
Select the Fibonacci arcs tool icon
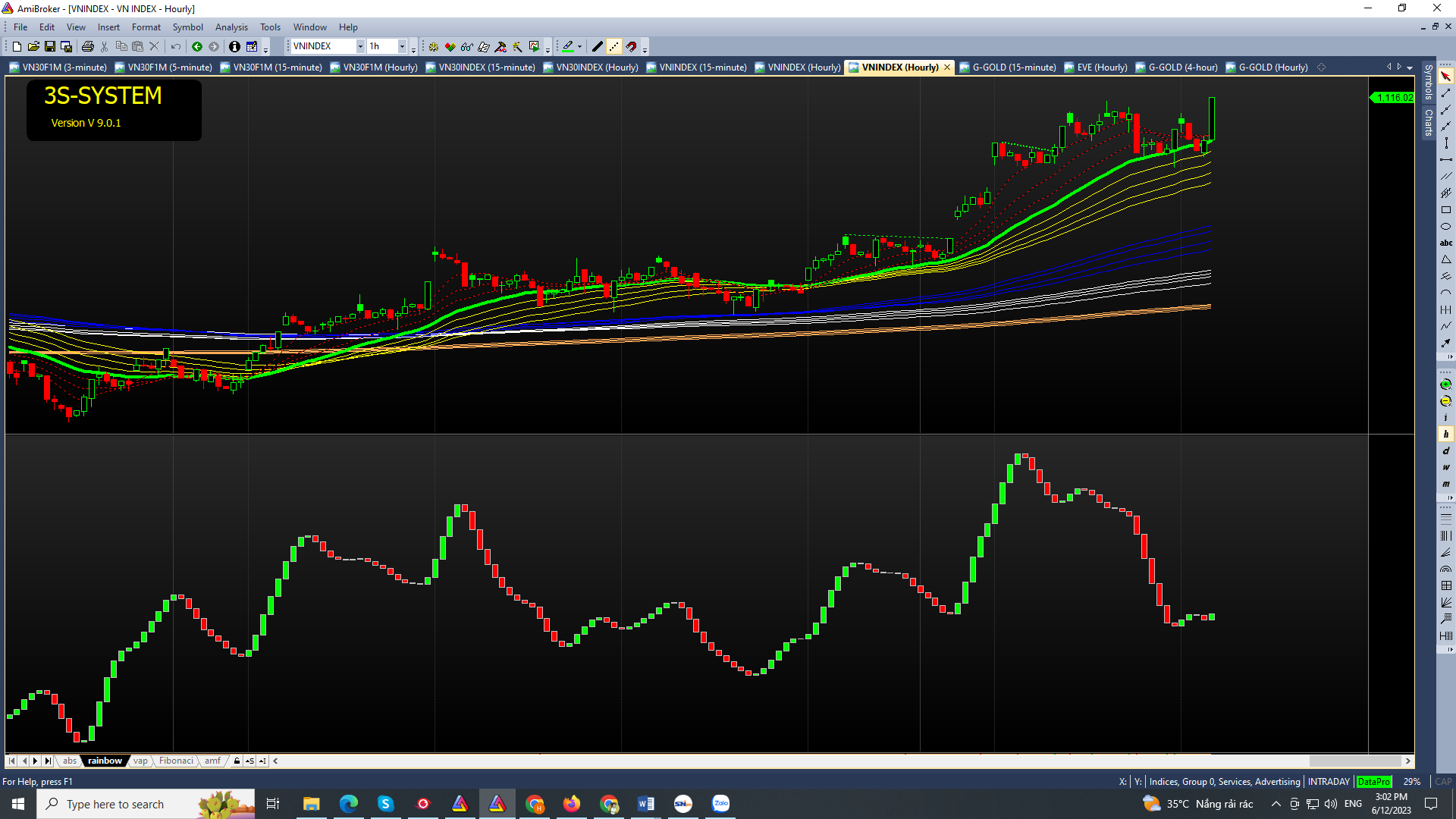[1445, 569]
